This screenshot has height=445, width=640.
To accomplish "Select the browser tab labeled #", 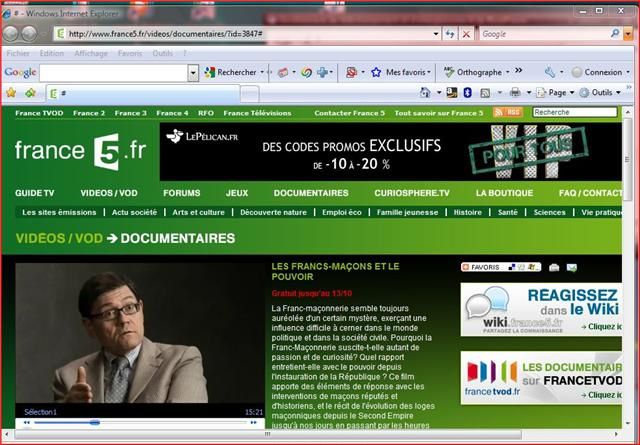I will click(143, 93).
